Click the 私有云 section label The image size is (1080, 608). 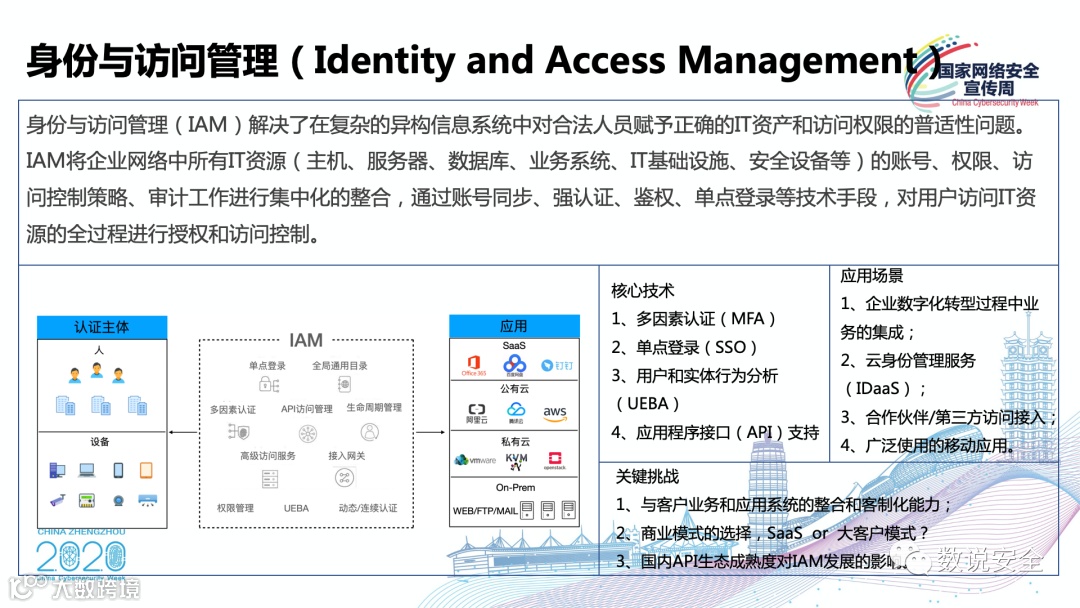click(x=515, y=441)
